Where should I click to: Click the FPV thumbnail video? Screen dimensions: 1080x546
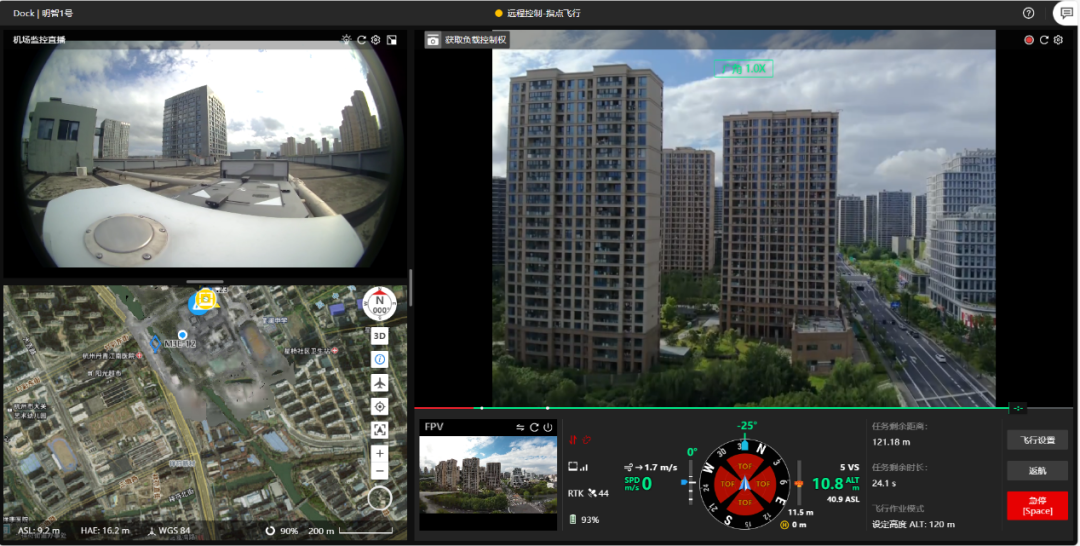point(488,475)
